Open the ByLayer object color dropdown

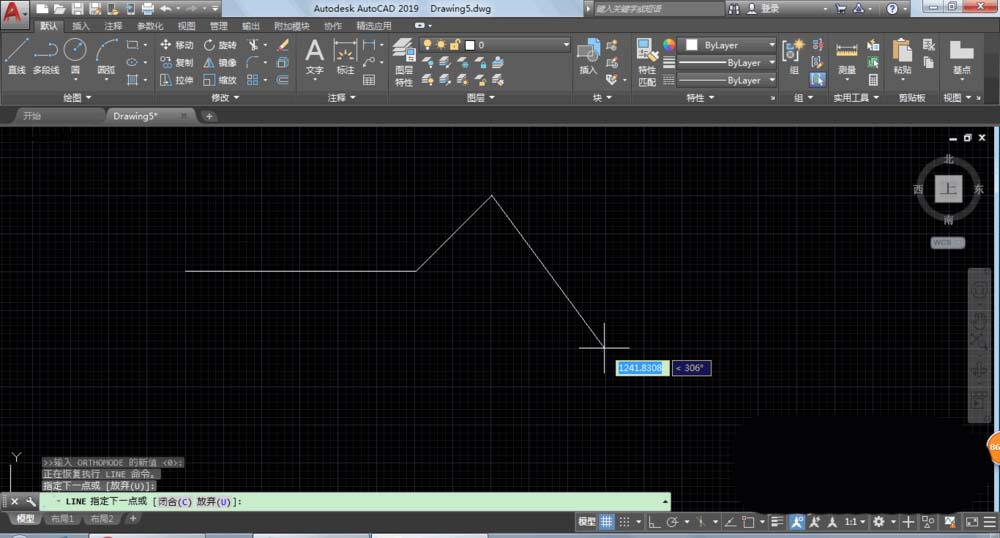pyautogui.click(x=730, y=45)
